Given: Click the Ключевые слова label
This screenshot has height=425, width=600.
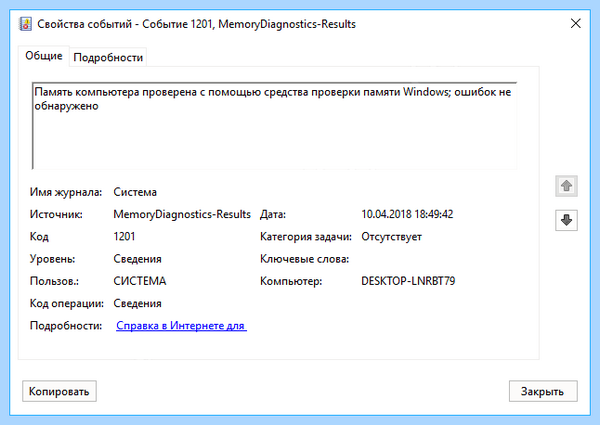Looking at the screenshot, I should pyautogui.click(x=305, y=259).
